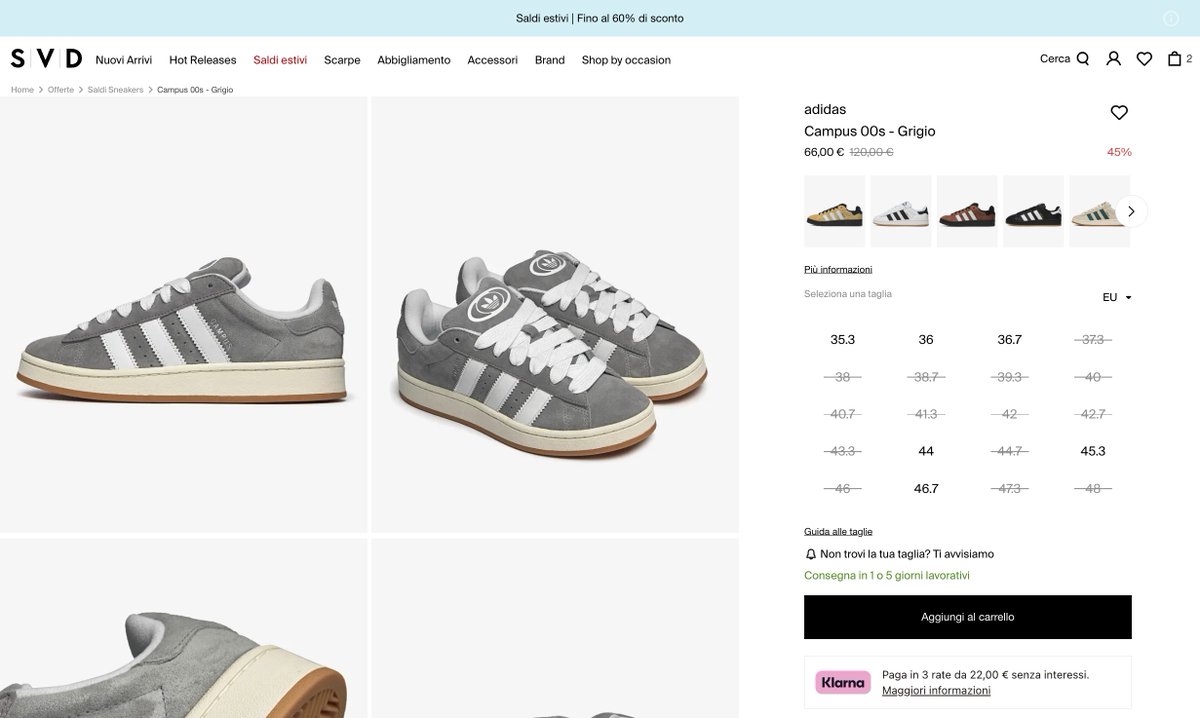Click Consegna in 1 o 5 giorni text

point(887,576)
